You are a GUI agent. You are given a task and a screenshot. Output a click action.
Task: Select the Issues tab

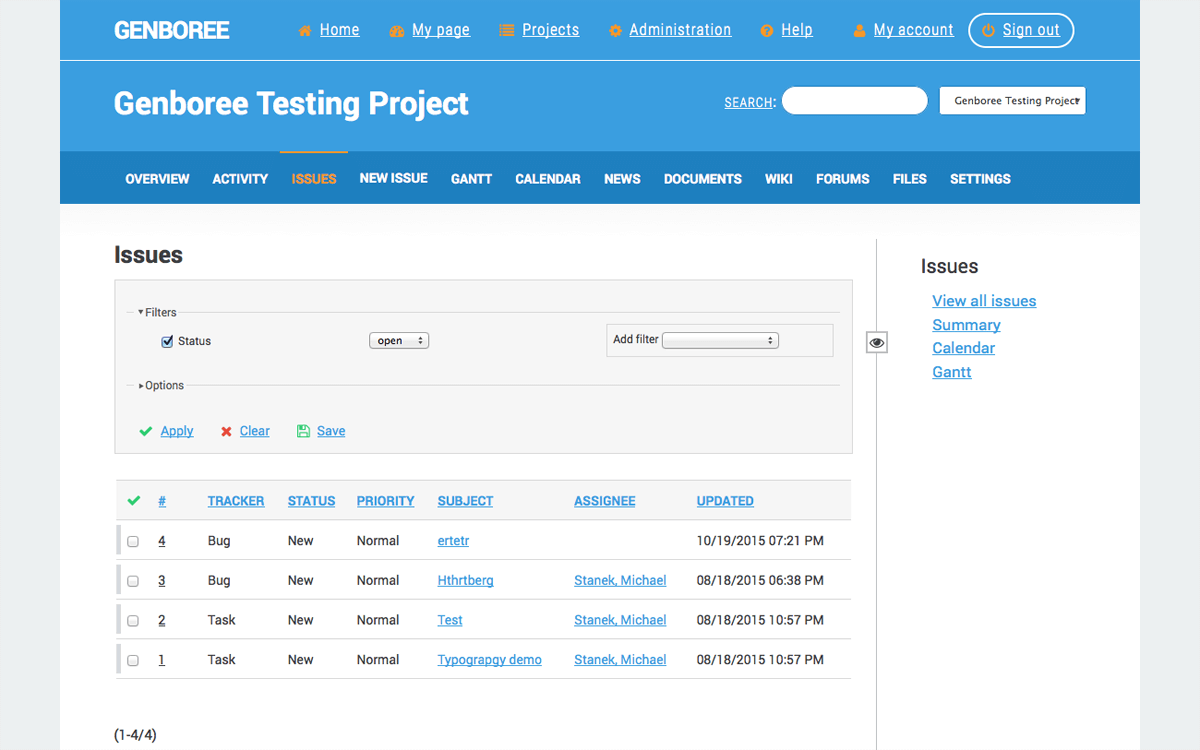(314, 179)
